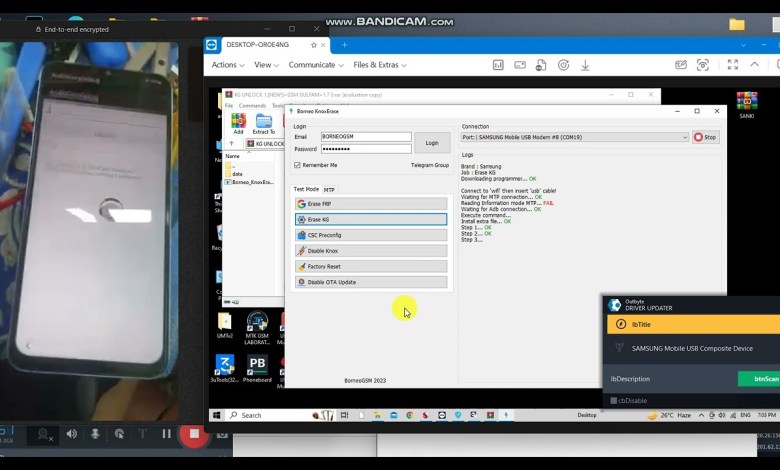
Task: Stop recording with red button
Action: (x=194, y=435)
